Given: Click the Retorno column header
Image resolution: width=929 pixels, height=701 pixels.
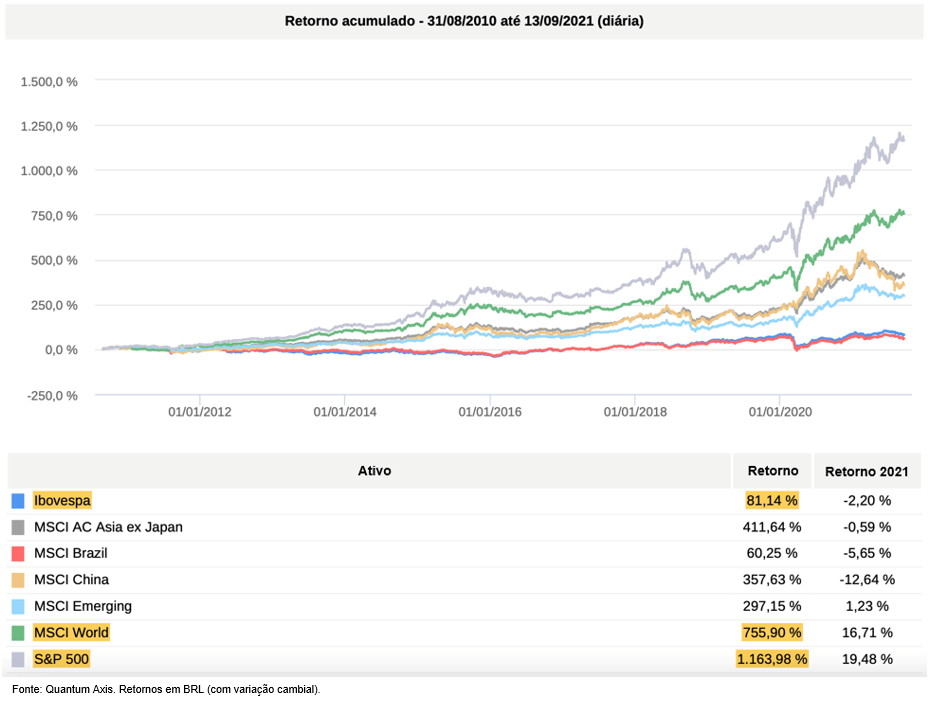Looking at the screenshot, I should 773,470.
